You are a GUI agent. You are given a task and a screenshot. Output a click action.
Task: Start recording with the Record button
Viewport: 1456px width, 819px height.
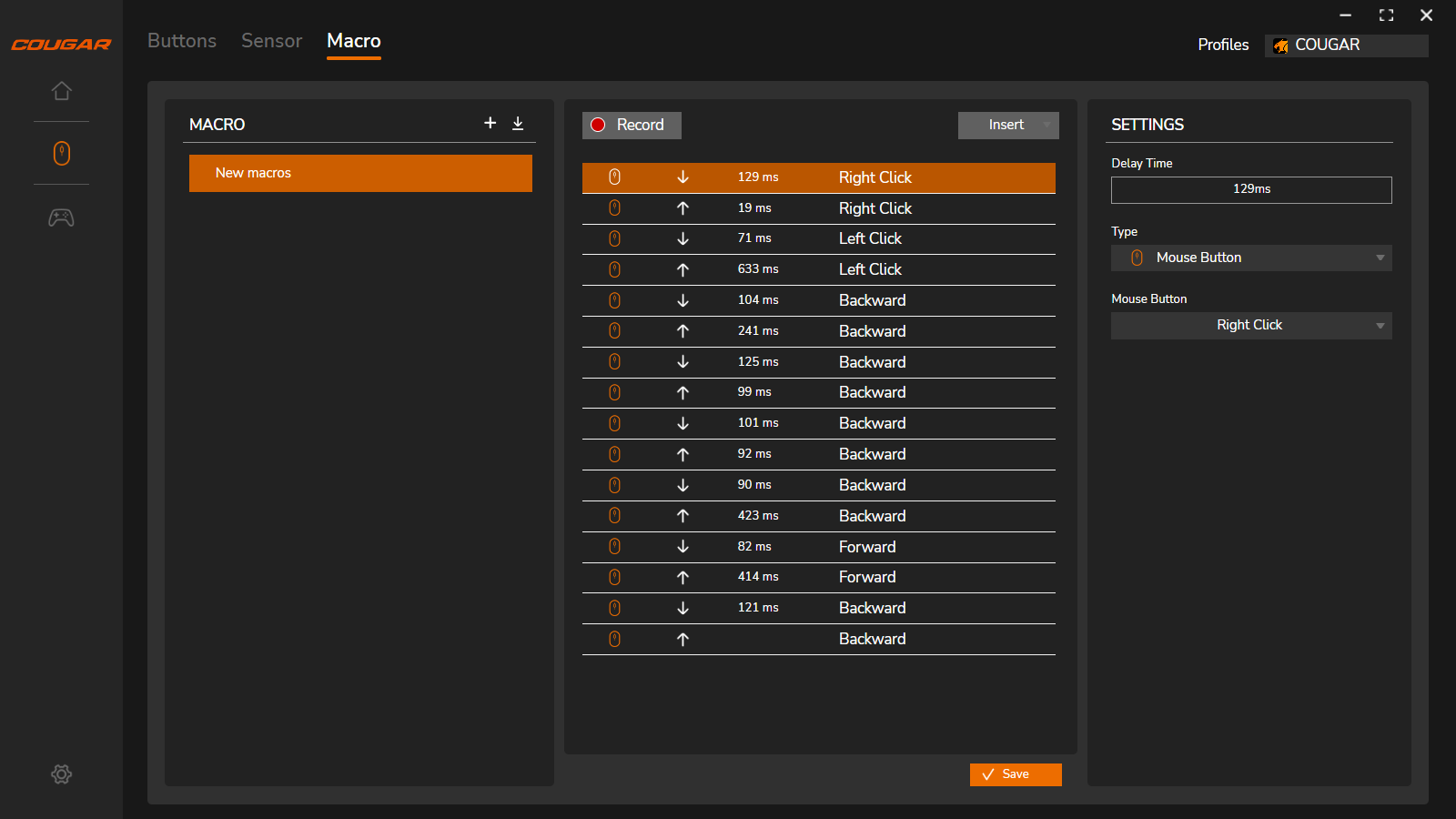coord(632,125)
